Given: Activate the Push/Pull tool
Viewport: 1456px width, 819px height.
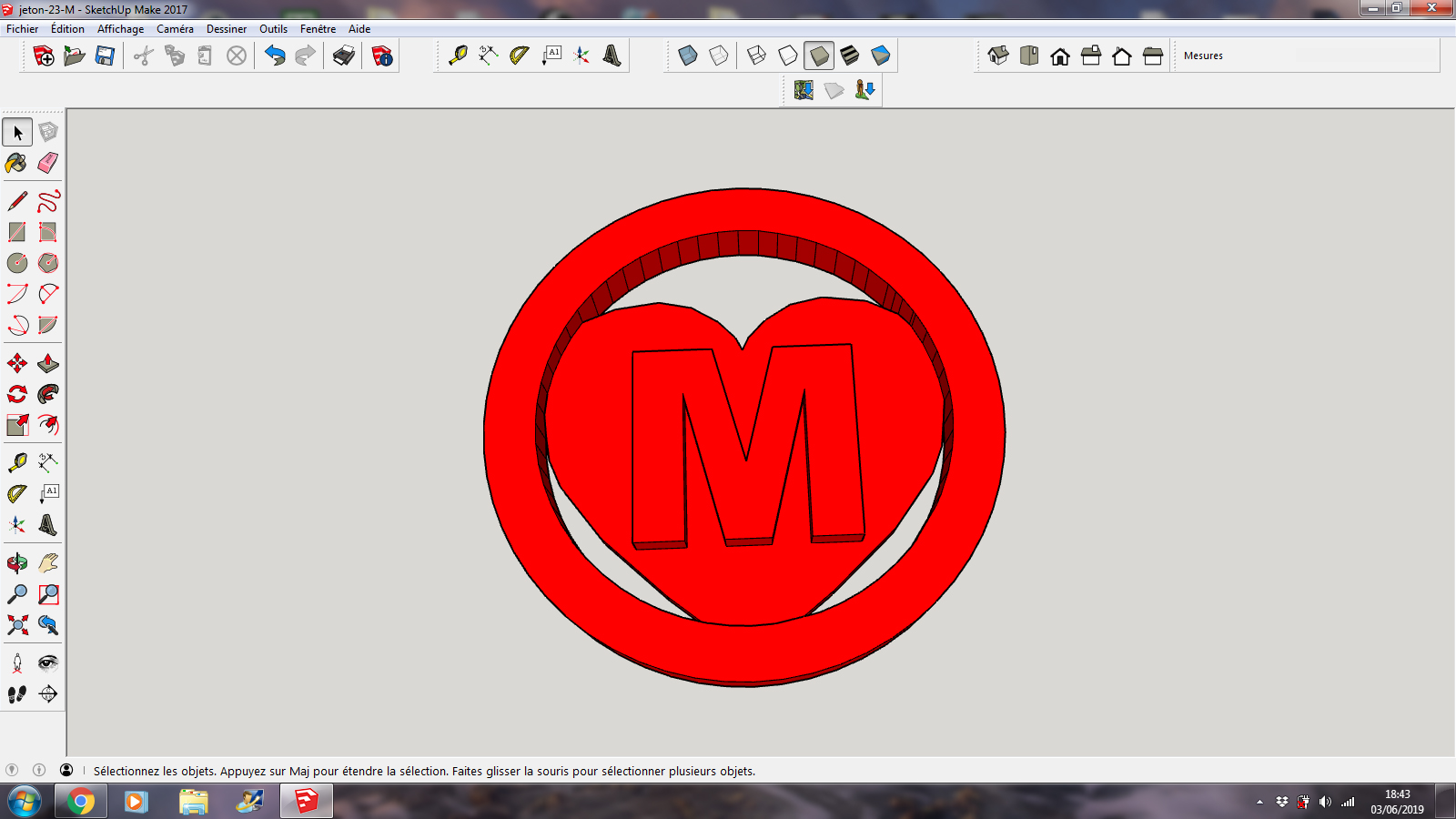Looking at the screenshot, I should (x=48, y=364).
